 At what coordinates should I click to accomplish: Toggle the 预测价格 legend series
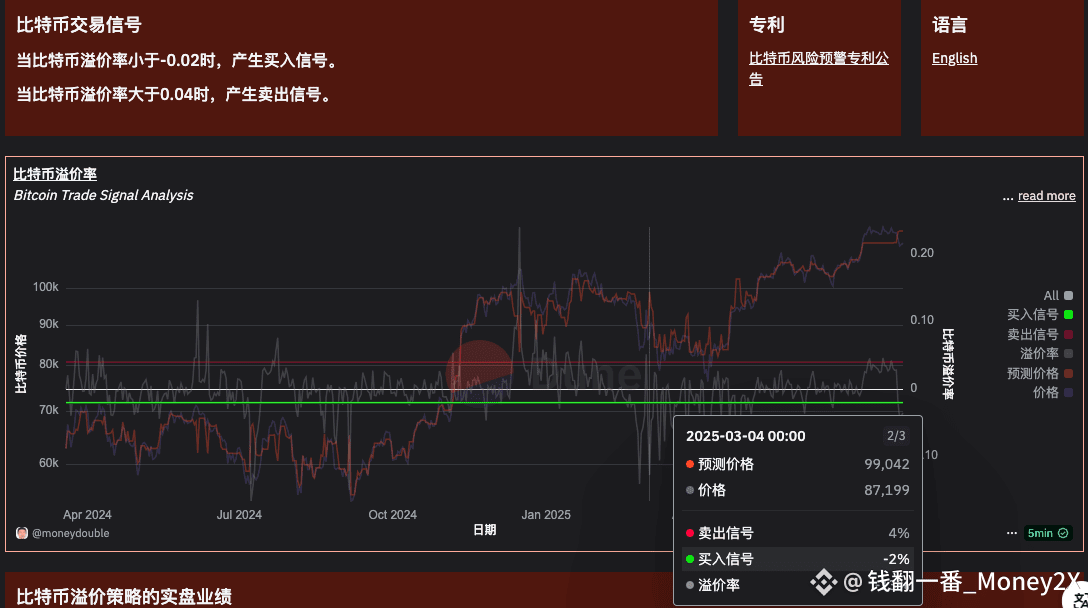click(x=1040, y=373)
